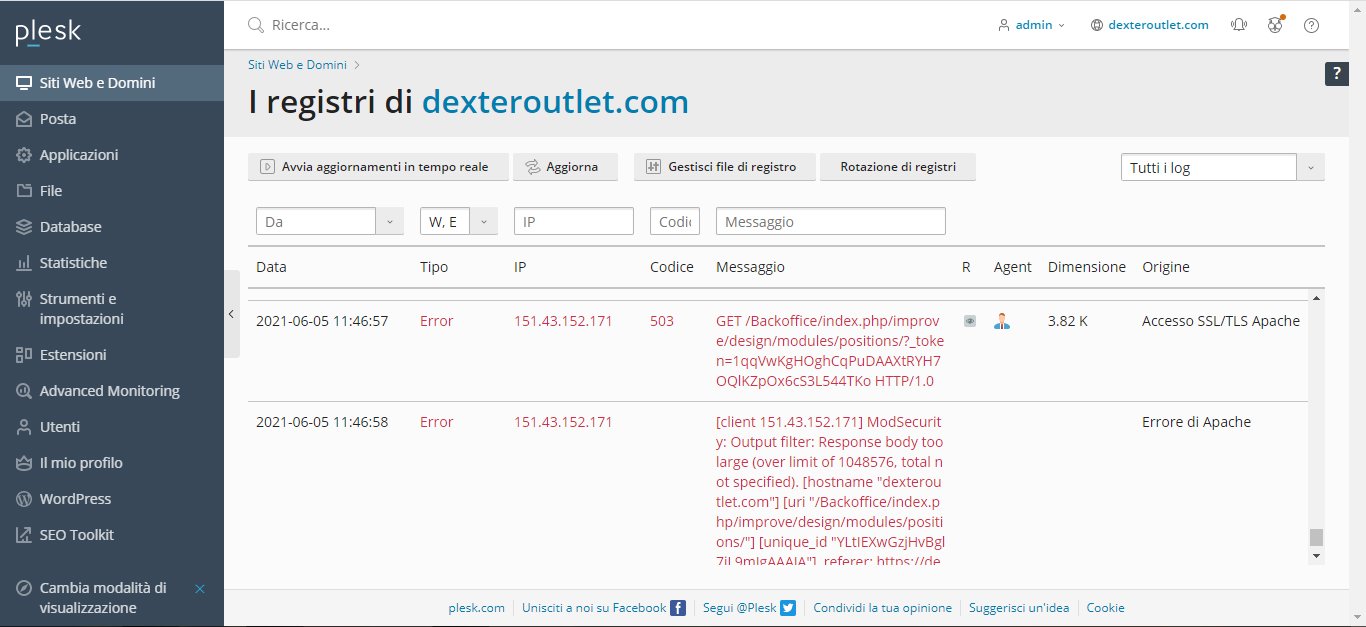The width and height of the screenshot is (1366, 627).
Task: Click dexteroutlet.com in page title
Action: (555, 102)
